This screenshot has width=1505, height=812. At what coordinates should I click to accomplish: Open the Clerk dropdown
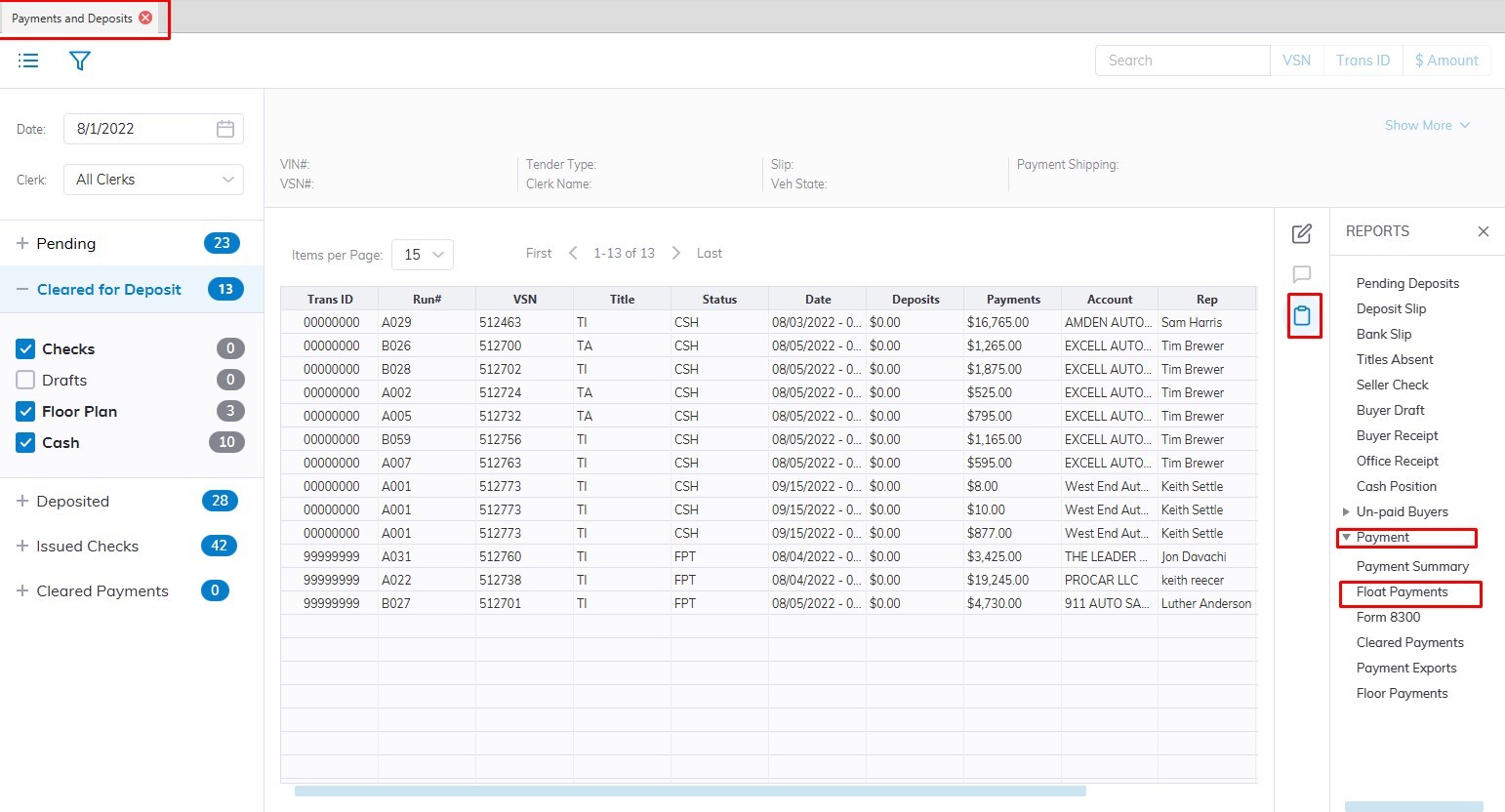(x=153, y=180)
